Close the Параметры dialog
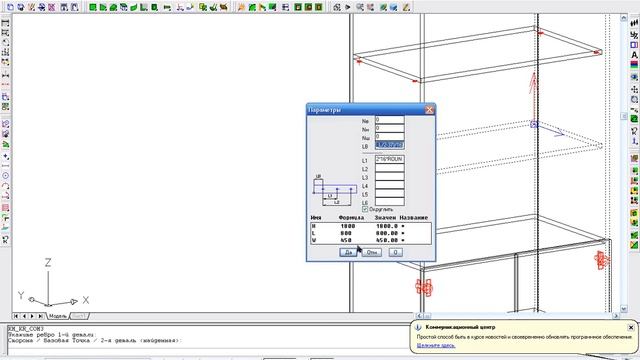This screenshot has width=640, height=360. (429, 110)
